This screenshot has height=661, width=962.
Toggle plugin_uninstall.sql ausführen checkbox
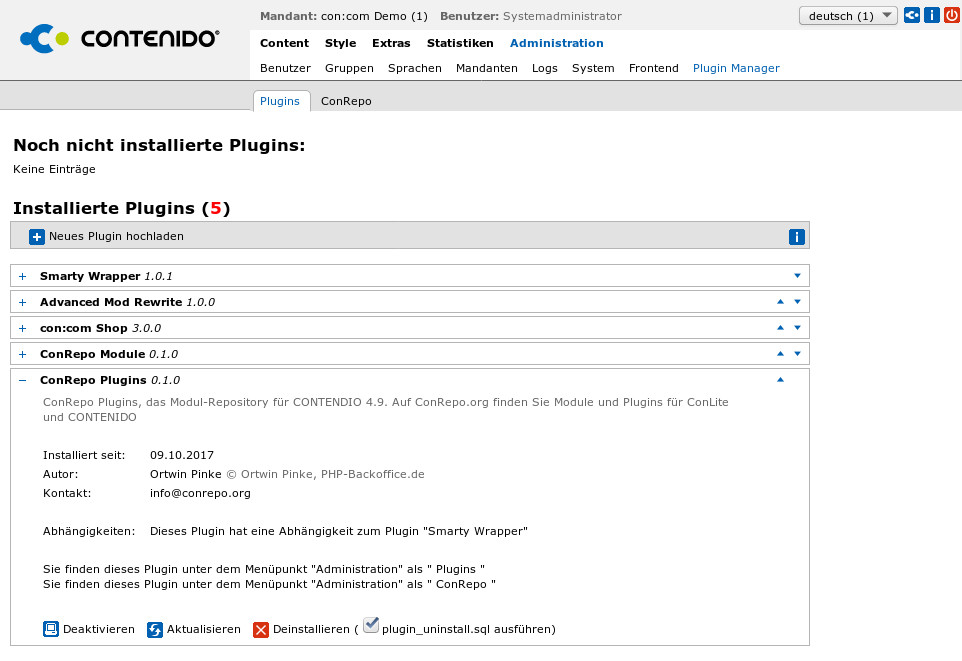click(x=371, y=625)
